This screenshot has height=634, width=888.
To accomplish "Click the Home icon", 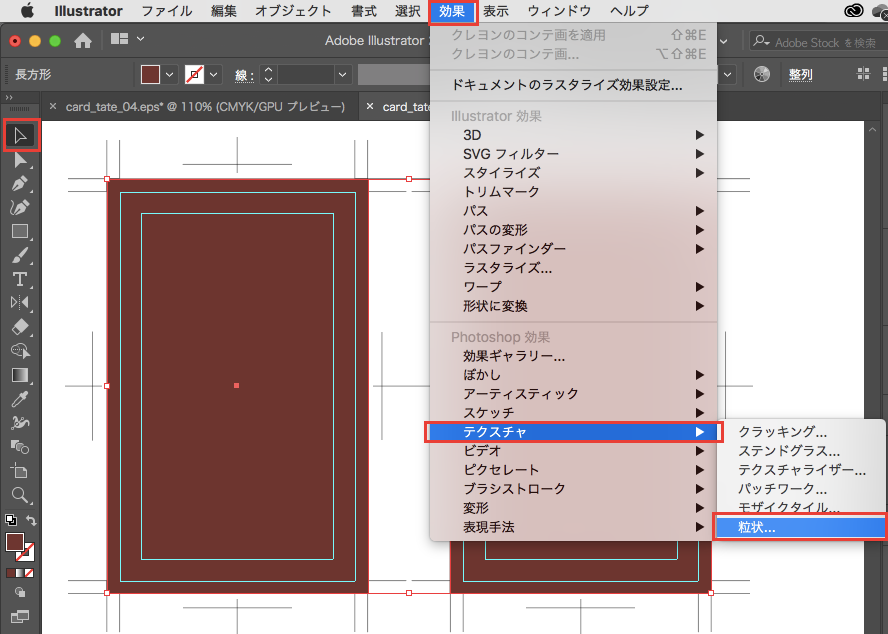I will [83, 41].
